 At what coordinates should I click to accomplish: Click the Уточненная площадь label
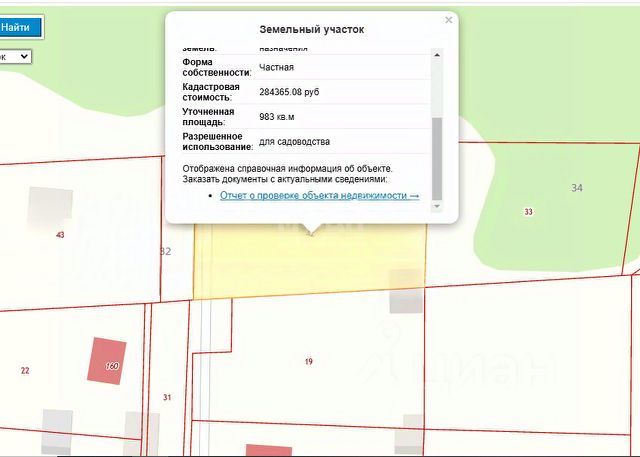click(x=208, y=117)
